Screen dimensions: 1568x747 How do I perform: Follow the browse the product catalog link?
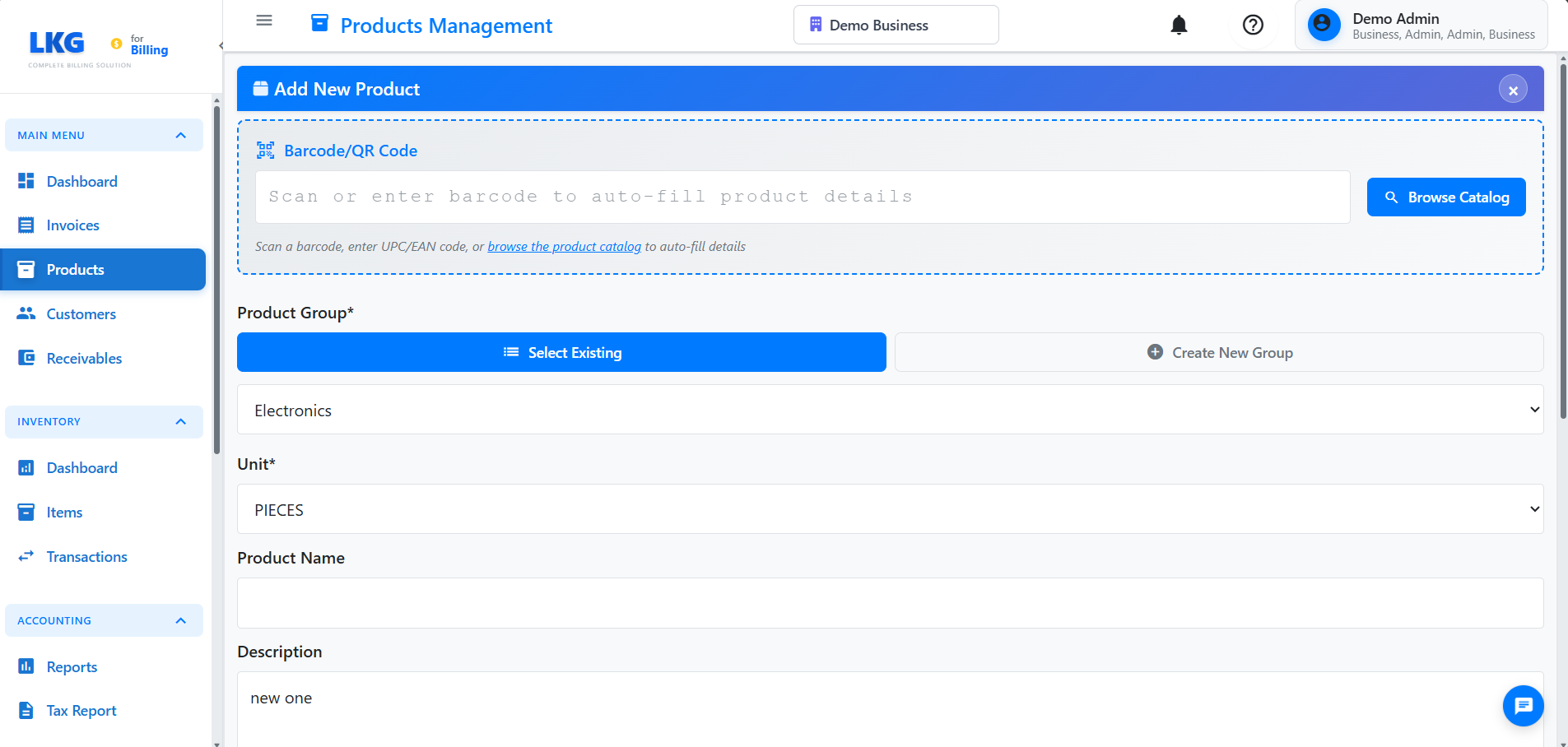[564, 247]
